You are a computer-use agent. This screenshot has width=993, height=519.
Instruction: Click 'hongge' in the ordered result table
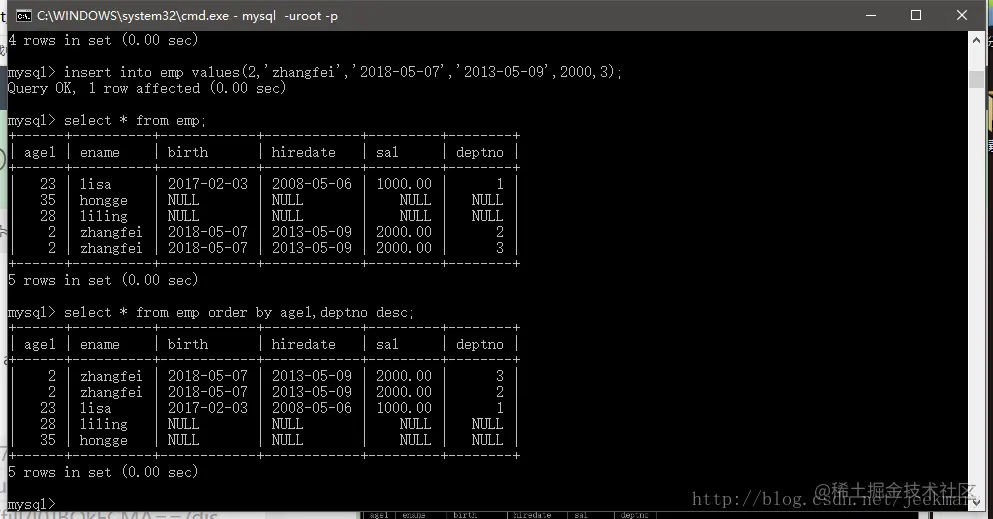tap(104, 441)
